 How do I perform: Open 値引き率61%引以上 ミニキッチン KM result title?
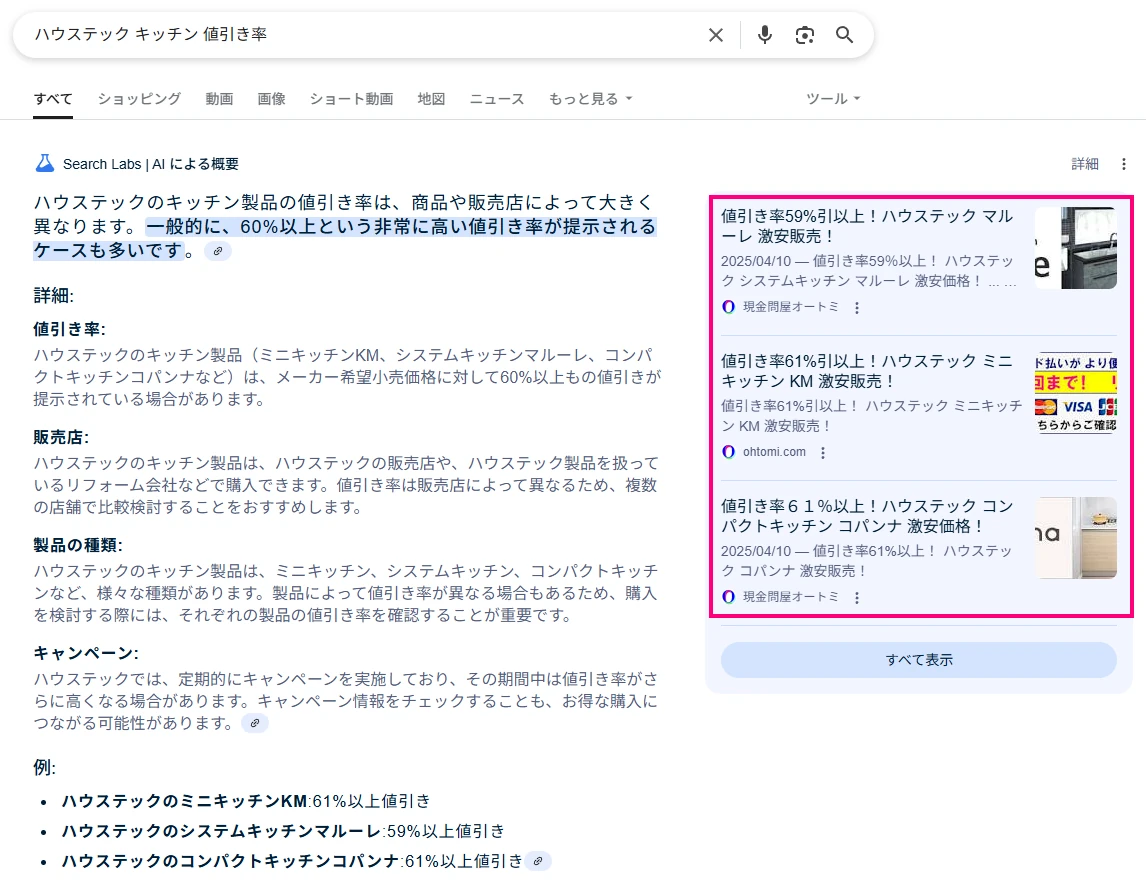click(867, 371)
